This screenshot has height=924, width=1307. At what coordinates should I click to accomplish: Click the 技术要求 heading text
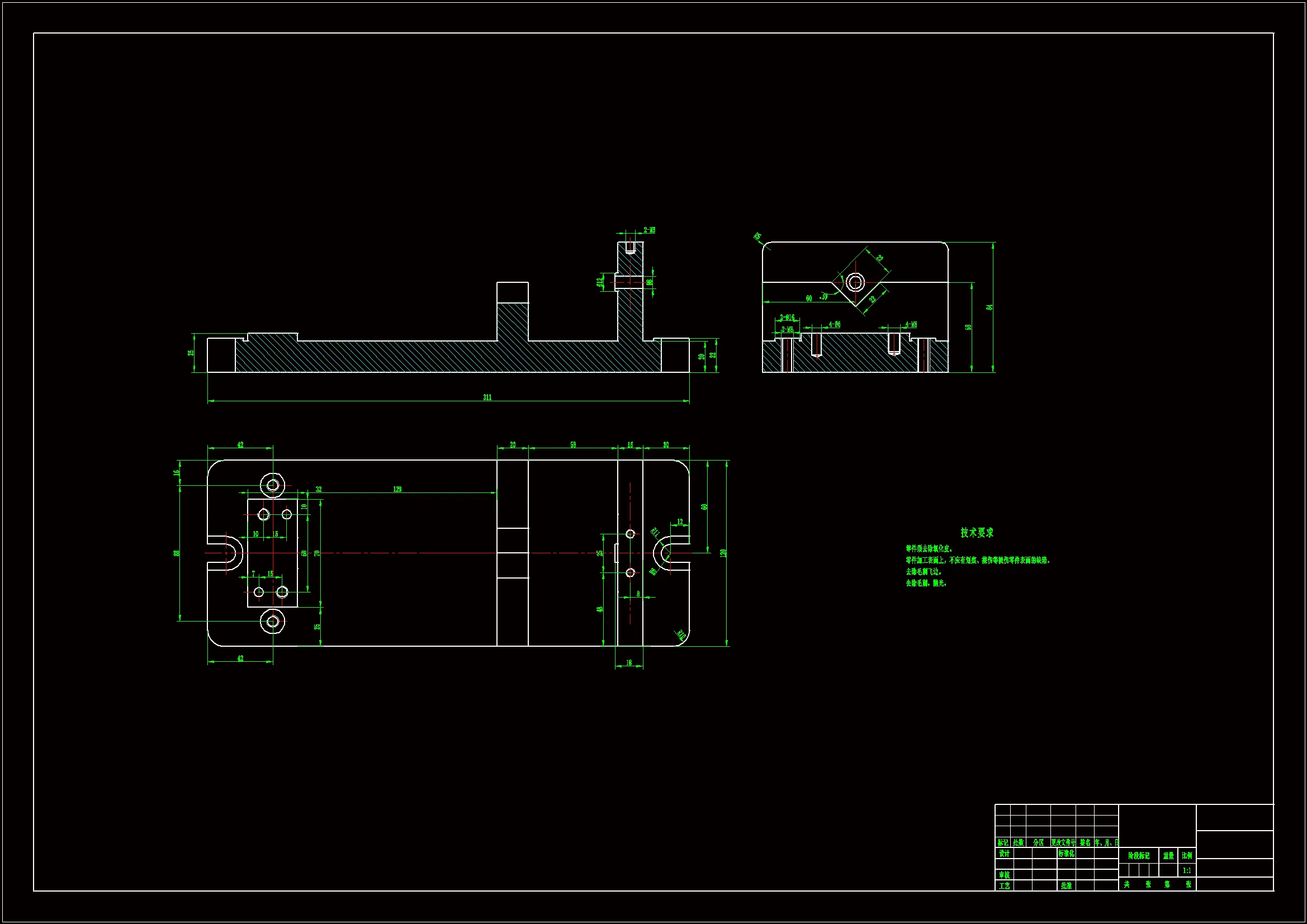(x=977, y=532)
